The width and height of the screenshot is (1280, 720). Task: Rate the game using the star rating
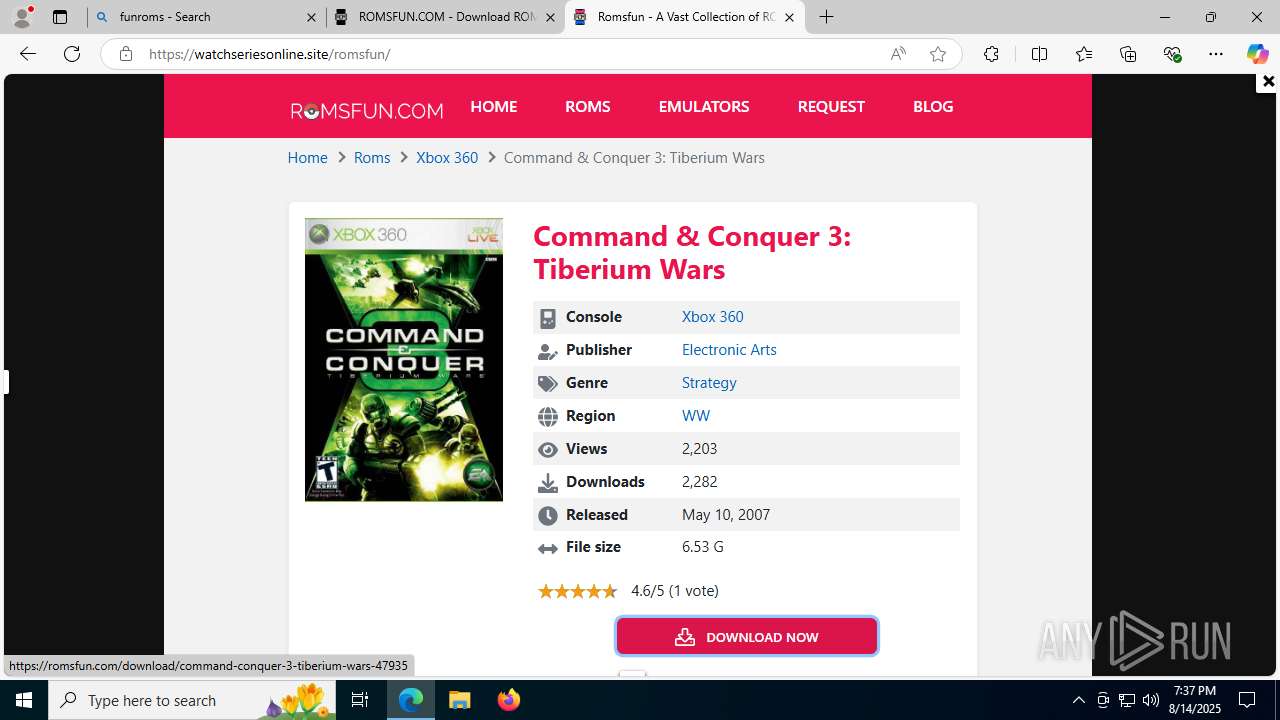tap(577, 591)
